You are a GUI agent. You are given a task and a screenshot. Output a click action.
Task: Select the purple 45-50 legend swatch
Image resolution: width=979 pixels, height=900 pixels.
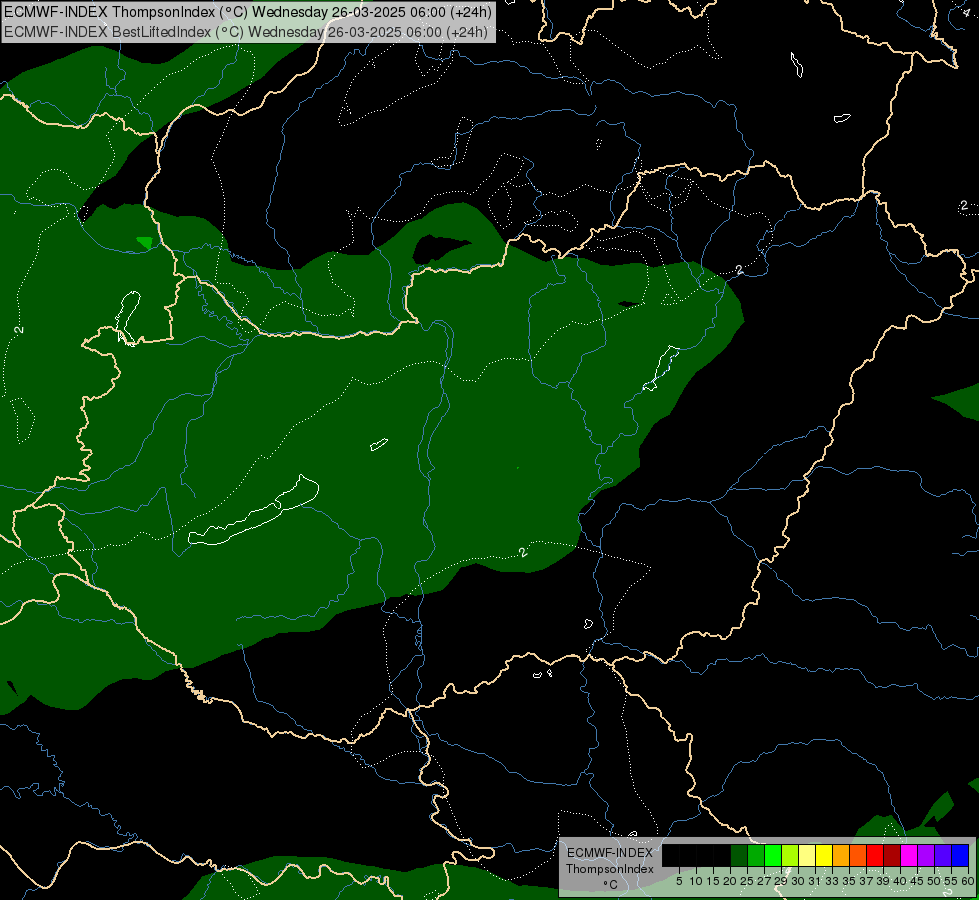pos(926,855)
